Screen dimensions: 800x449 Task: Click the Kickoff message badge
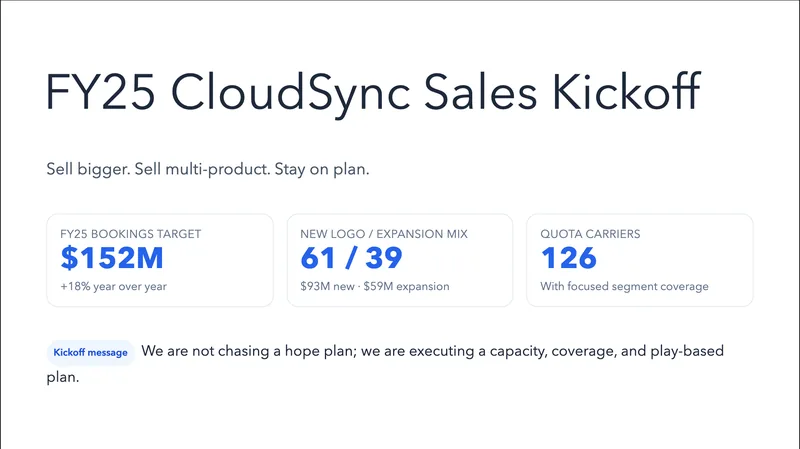point(90,353)
